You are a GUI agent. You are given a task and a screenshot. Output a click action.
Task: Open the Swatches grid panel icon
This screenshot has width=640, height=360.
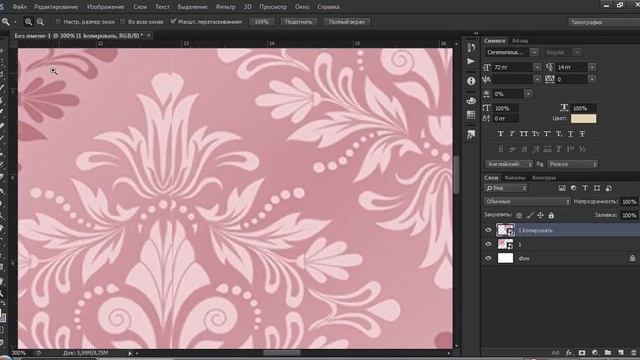[471, 115]
